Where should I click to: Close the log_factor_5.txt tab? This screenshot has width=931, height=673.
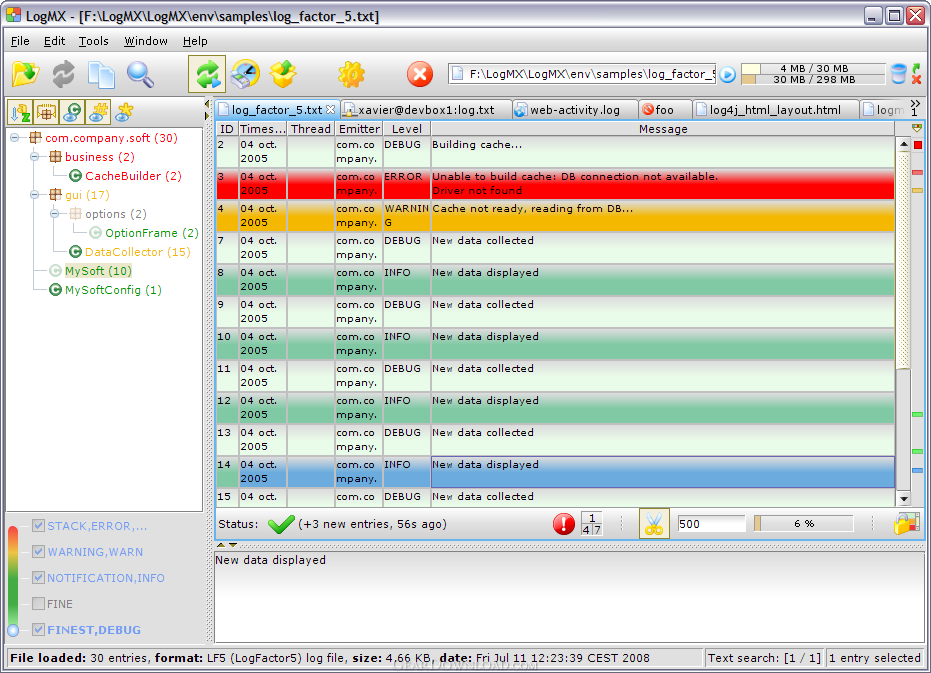pyautogui.click(x=331, y=110)
